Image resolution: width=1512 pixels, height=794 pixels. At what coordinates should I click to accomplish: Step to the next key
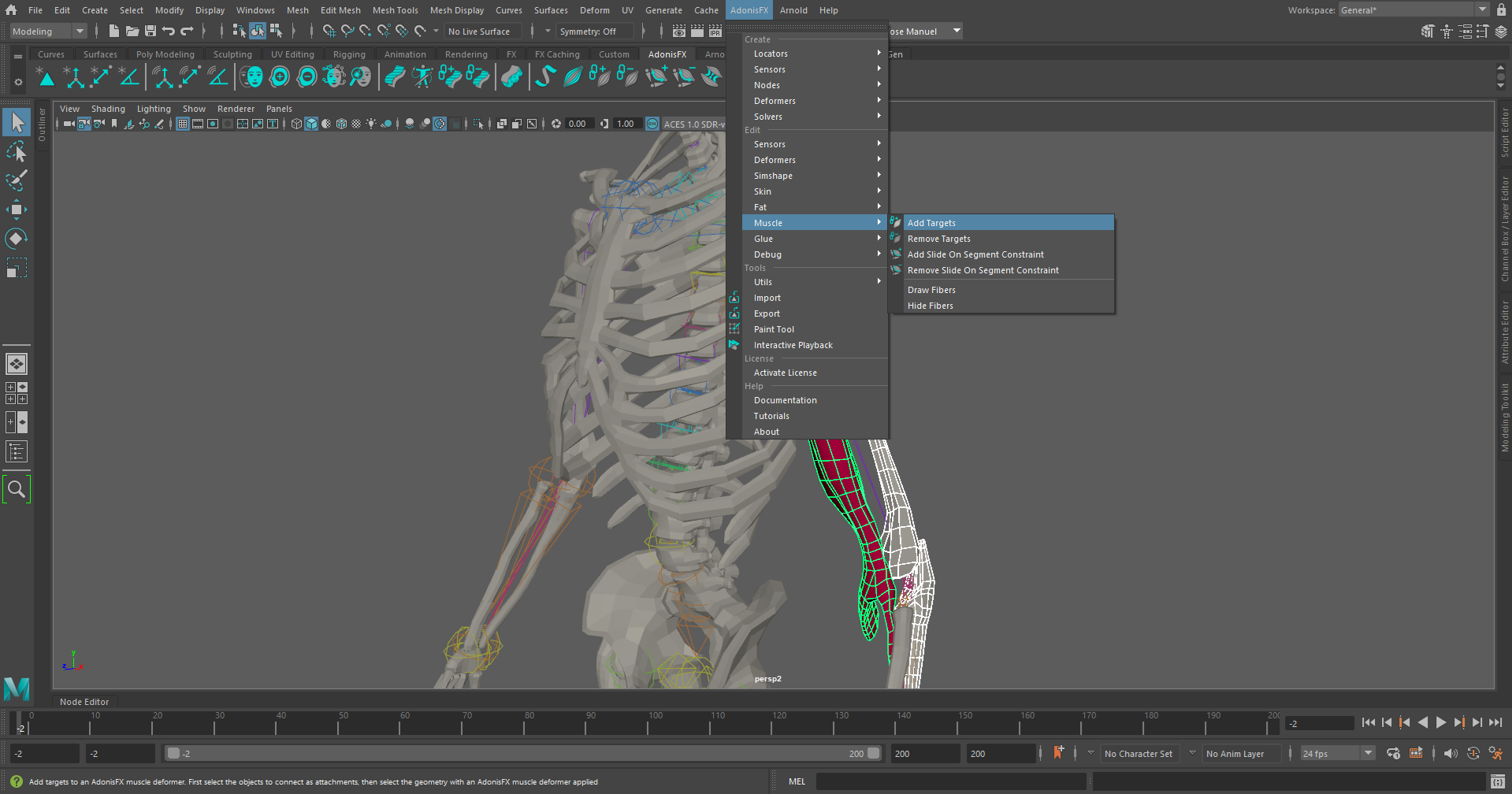click(1459, 722)
